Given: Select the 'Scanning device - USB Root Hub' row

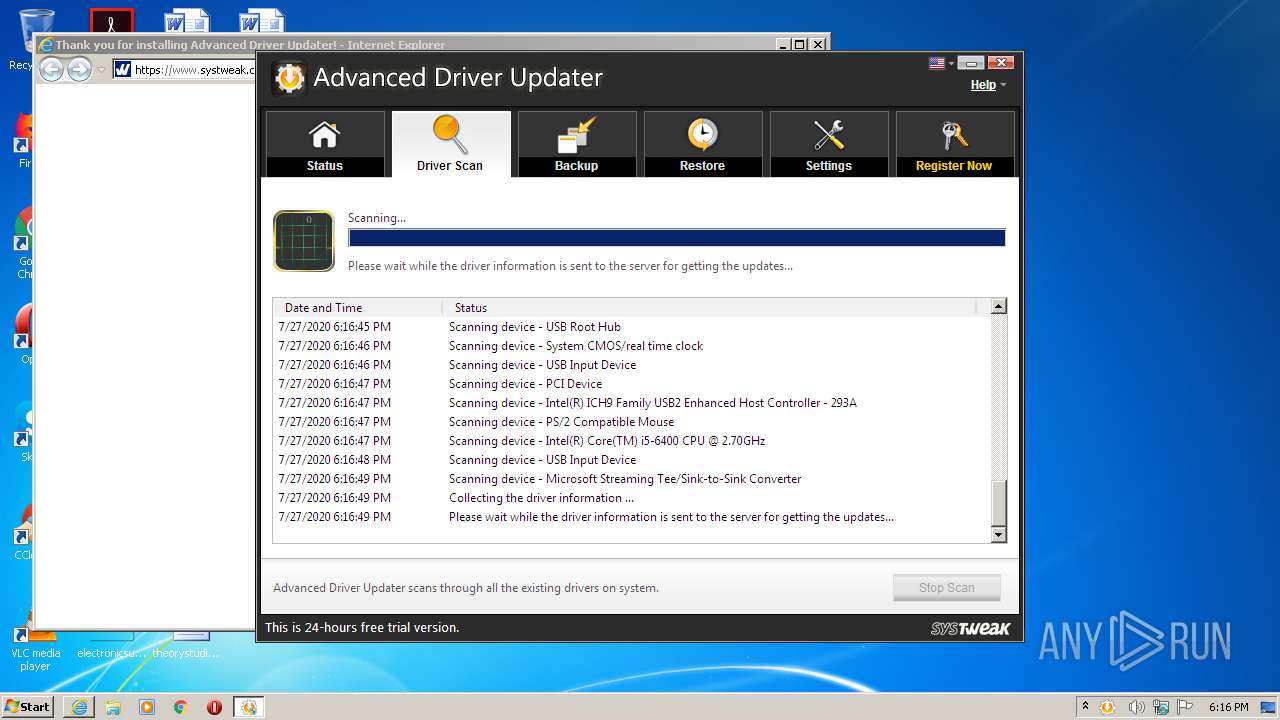Looking at the screenshot, I should pos(632,327).
